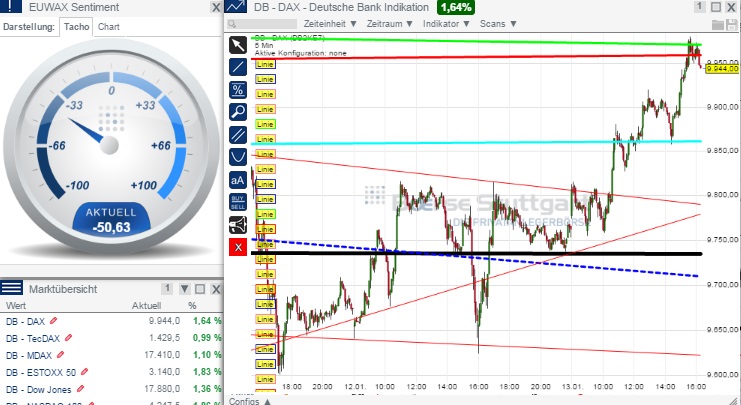Close the EUWAX Sentiment panel
This screenshot has height=405, width=741.
pos(216,7)
